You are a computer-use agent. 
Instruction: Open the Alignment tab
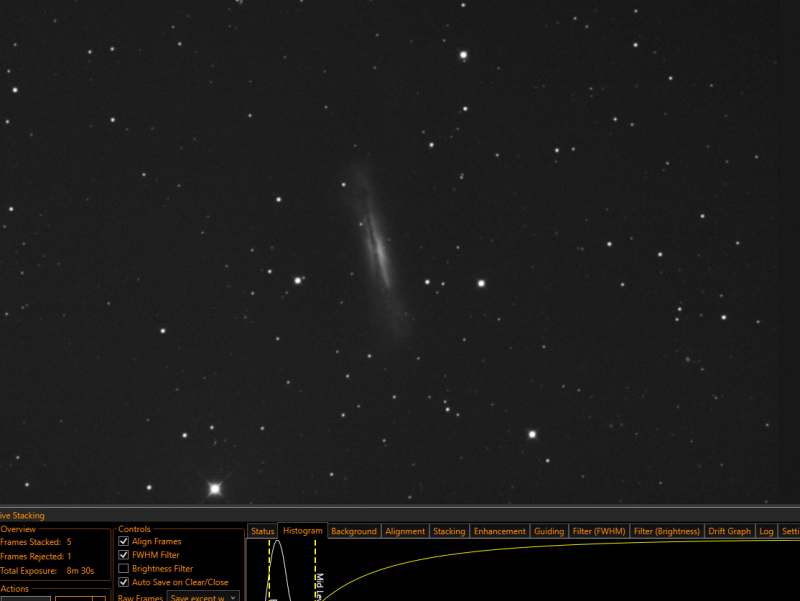coord(405,531)
